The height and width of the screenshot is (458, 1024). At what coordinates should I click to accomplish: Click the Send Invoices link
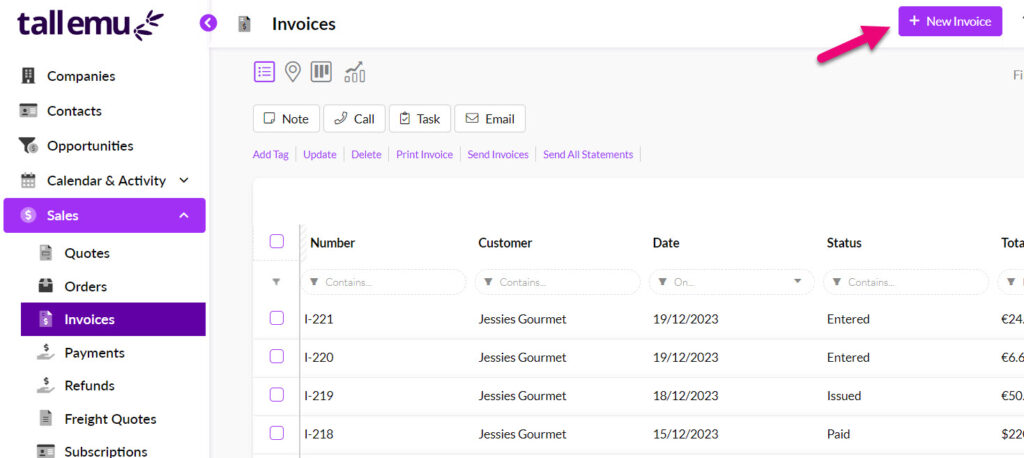[x=498, y=155]
